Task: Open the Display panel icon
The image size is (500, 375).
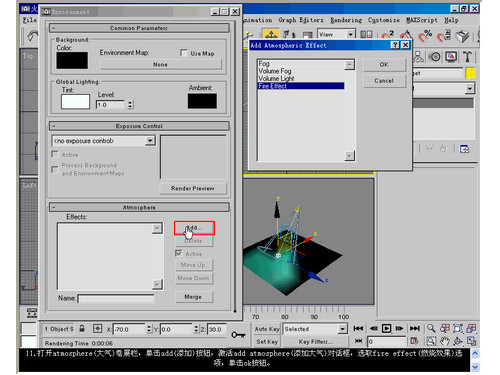Action: click(451, 57)
